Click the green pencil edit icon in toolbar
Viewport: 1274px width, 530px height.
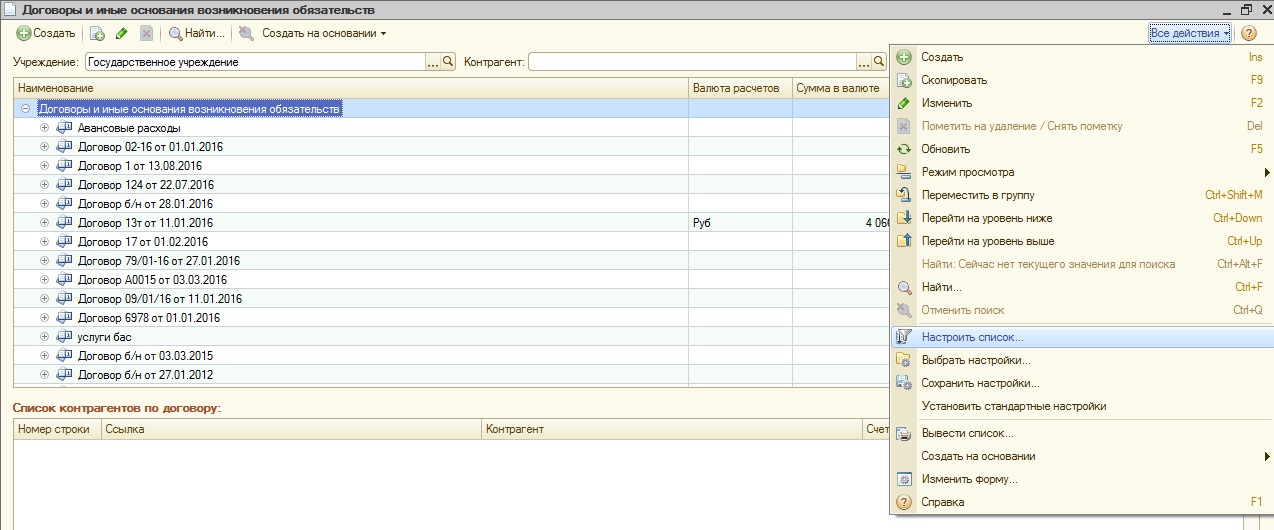pyautogui.click(x=122, y=33)
